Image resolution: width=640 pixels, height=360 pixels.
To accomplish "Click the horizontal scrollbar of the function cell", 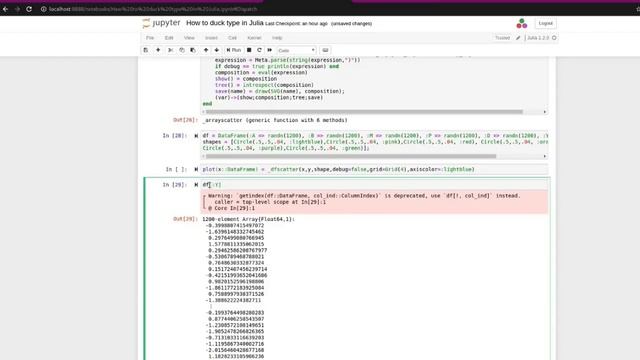I will point(364,111).
